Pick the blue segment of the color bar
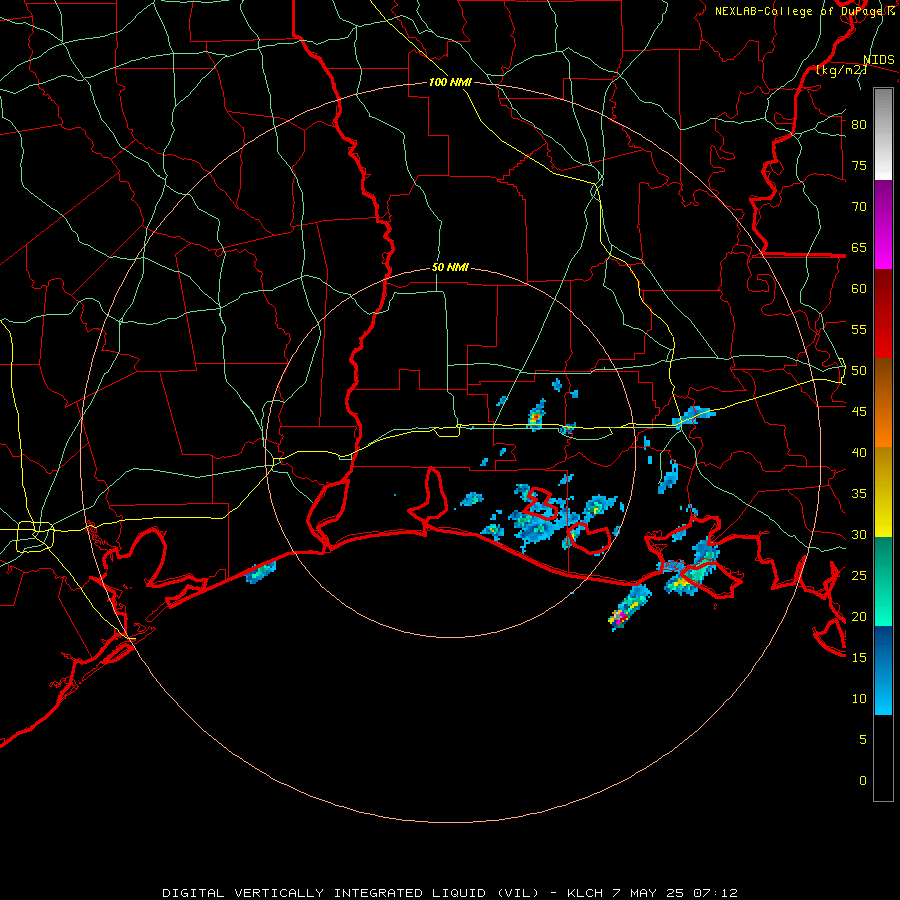The image size is (900, 900). click(883, 670)
